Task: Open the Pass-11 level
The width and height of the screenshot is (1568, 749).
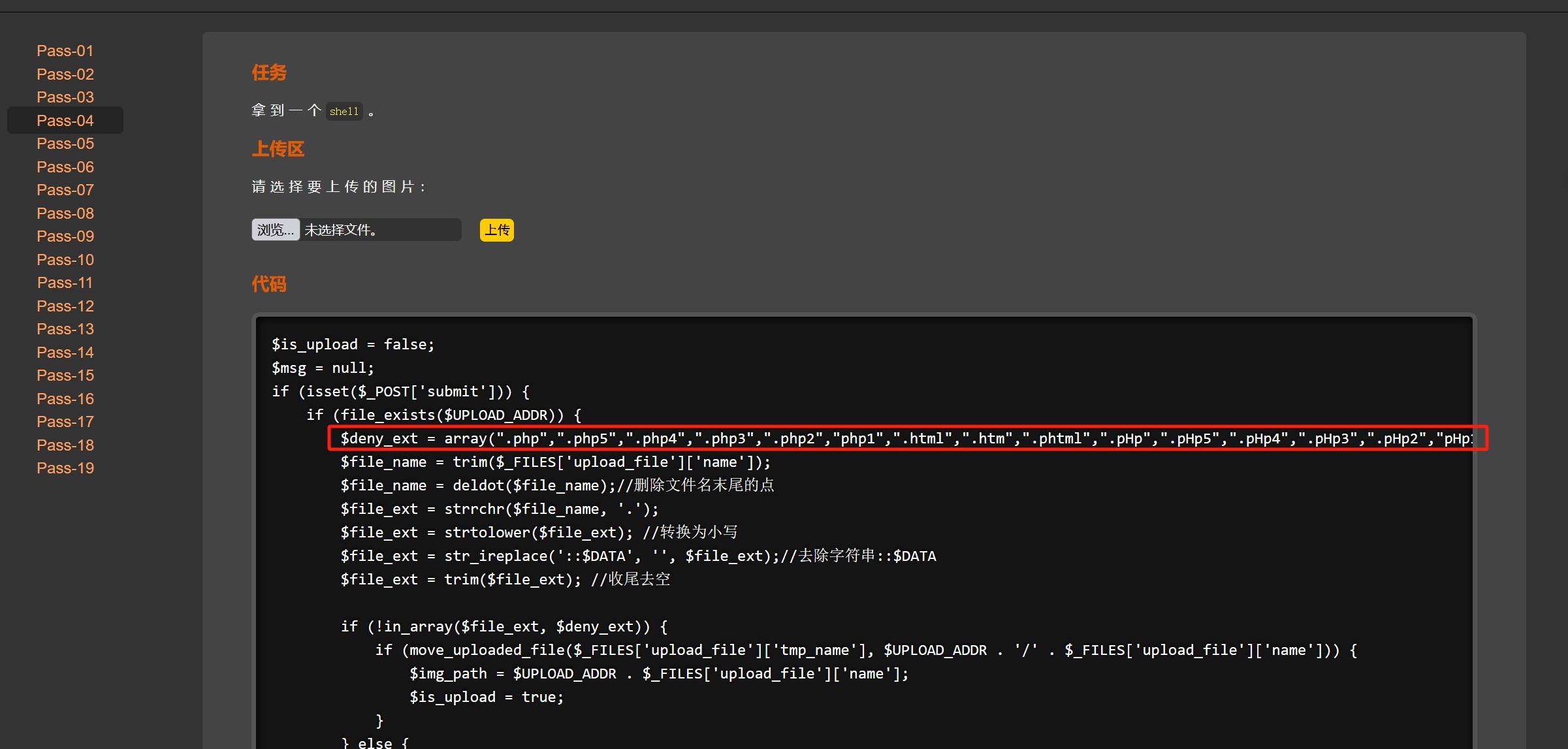Action: [x=65, y=283]
